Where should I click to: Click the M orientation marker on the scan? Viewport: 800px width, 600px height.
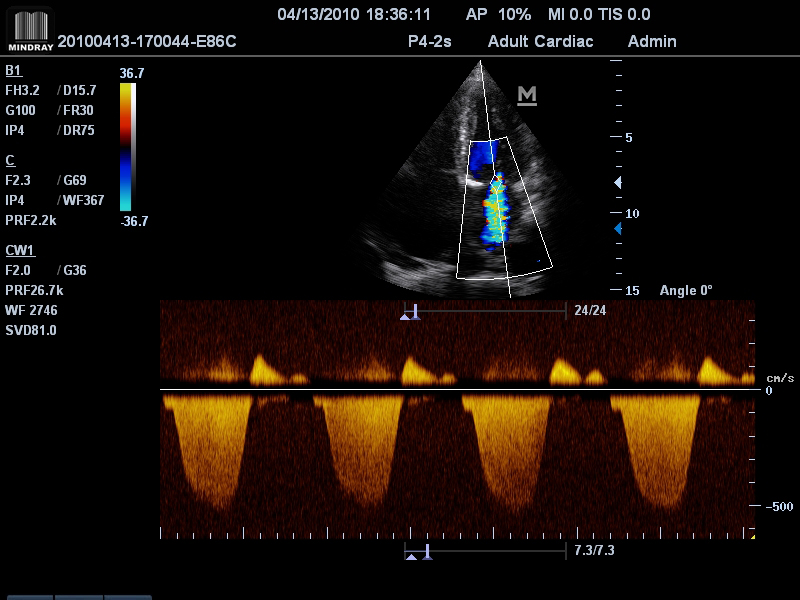pos(527,95)
